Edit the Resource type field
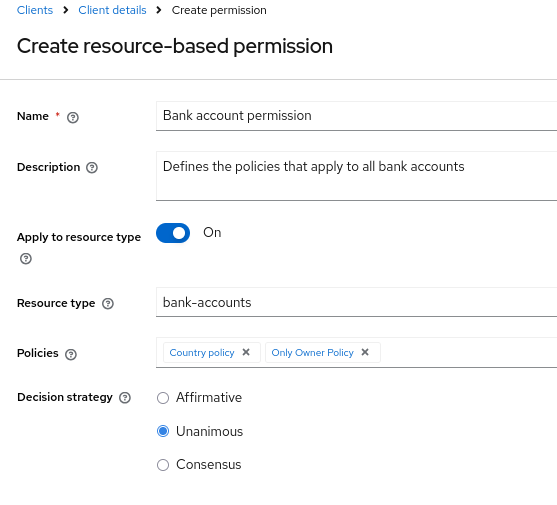The height and width of the screenshot is (505, 557). (x=356, y=302)
